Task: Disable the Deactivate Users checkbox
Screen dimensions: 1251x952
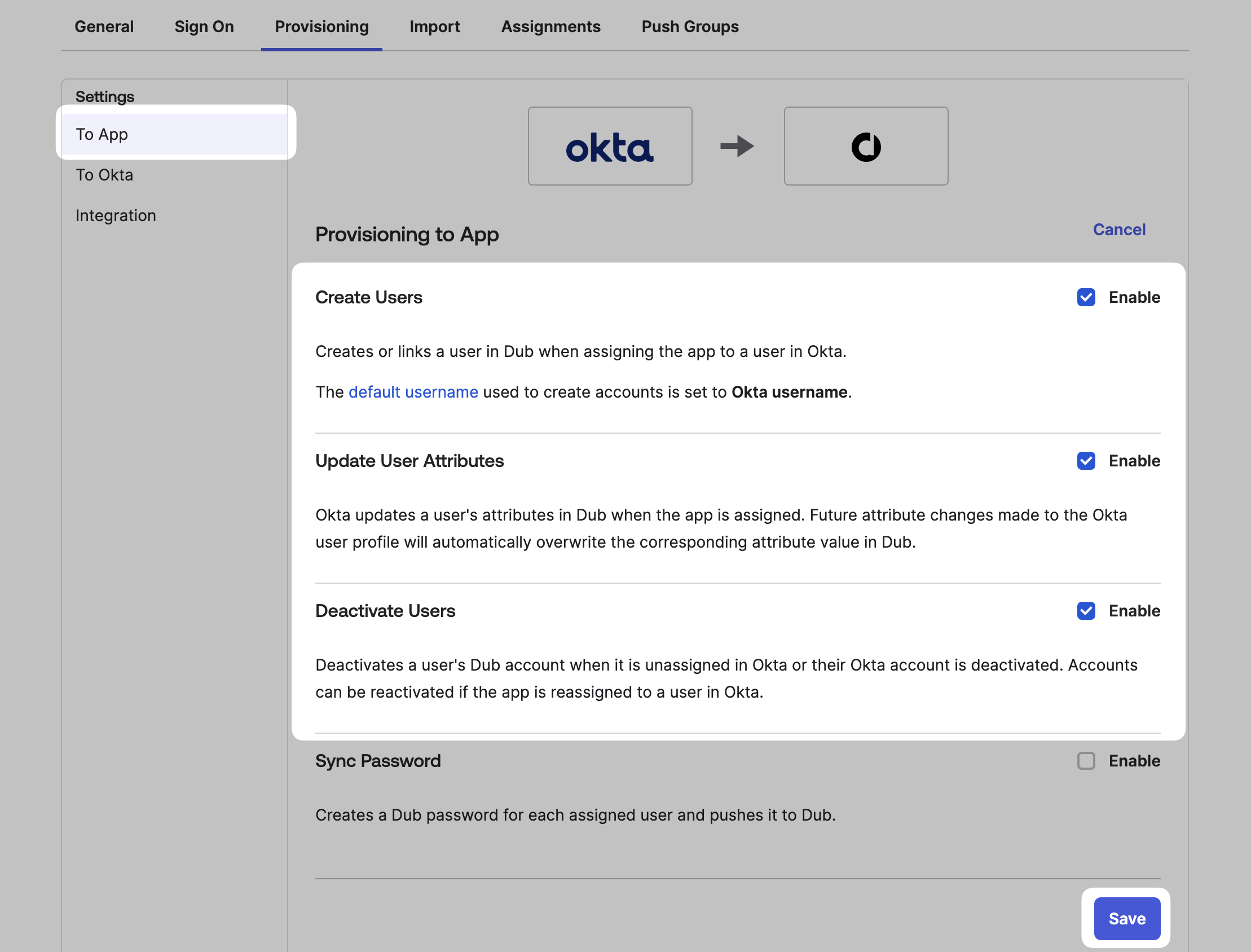Action: click(x=1086, y=611)
